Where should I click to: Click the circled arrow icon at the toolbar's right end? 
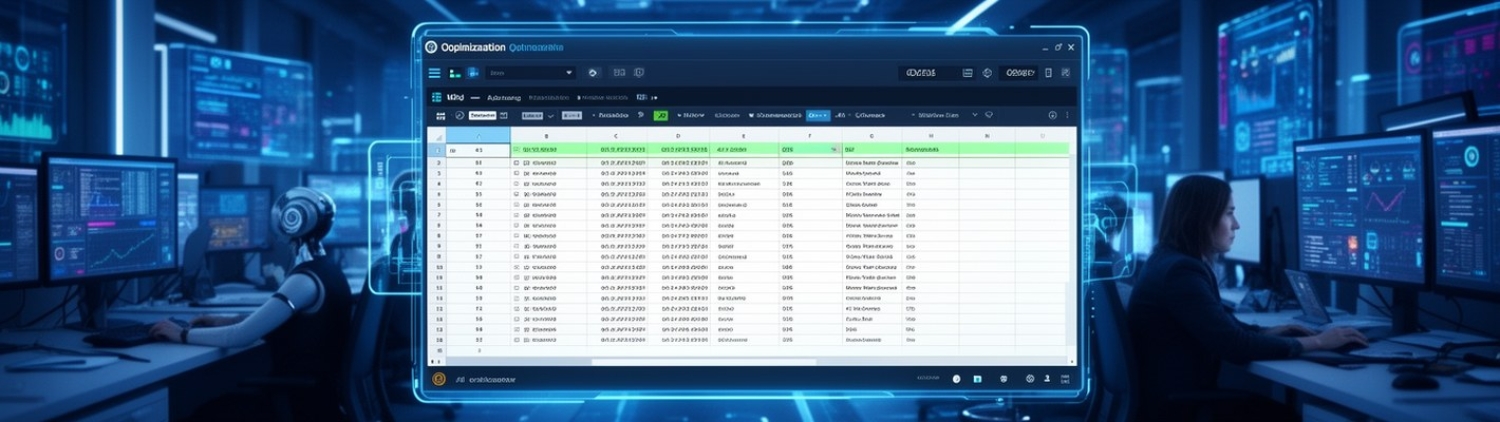pyautogui.click(x=1052, y=116)
